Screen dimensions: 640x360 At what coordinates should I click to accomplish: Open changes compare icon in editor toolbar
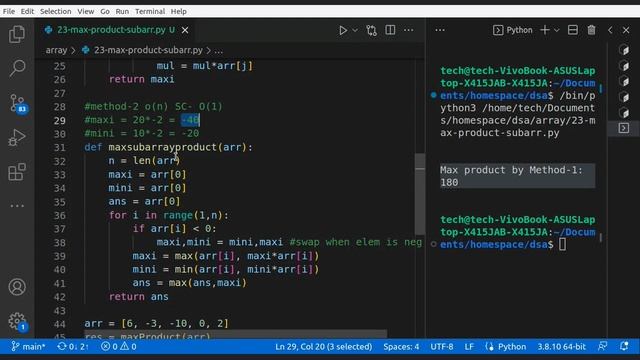[371, 30]
